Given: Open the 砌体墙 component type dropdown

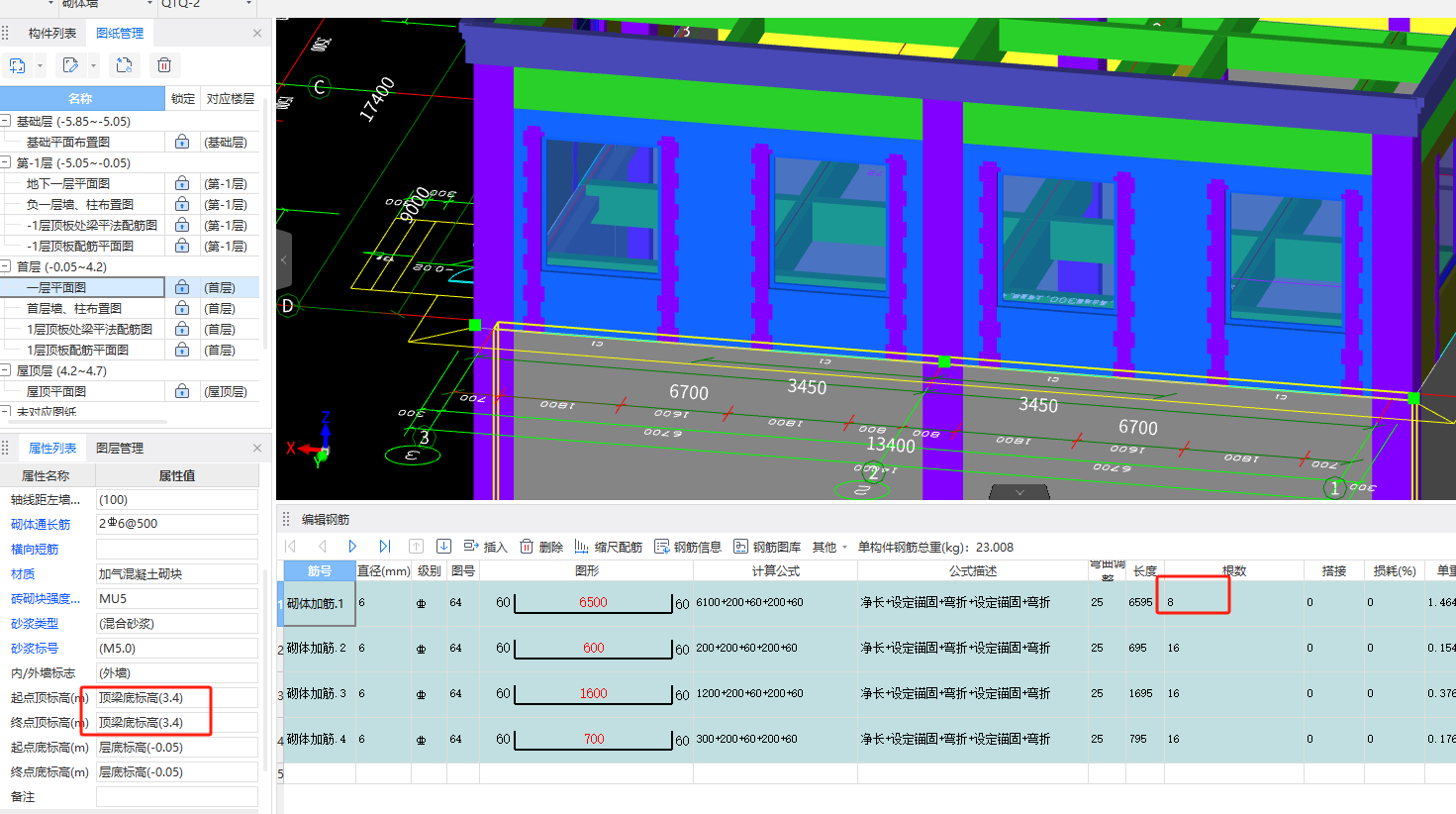Looking at the screenshot, I should coord(149,4).
